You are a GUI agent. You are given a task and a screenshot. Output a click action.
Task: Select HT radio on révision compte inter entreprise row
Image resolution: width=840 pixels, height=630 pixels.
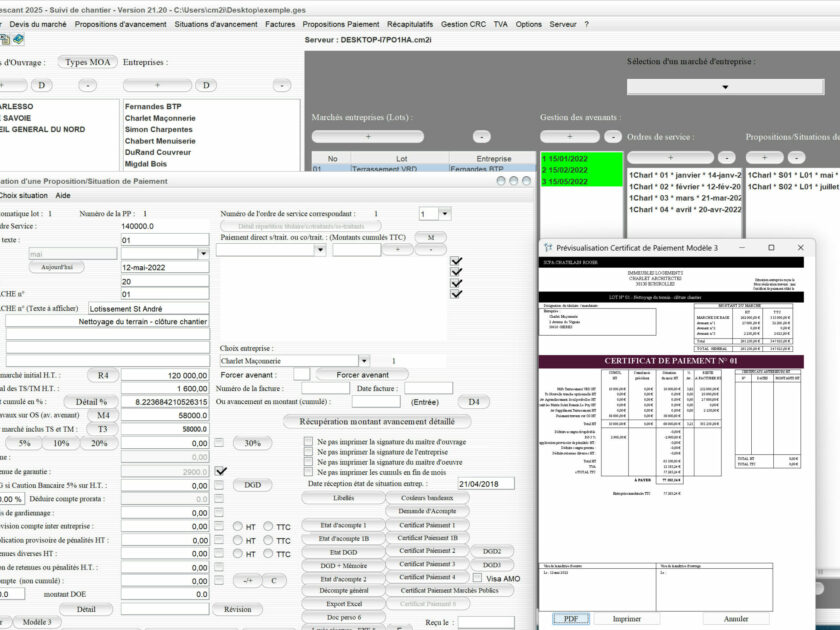point(237,527)
